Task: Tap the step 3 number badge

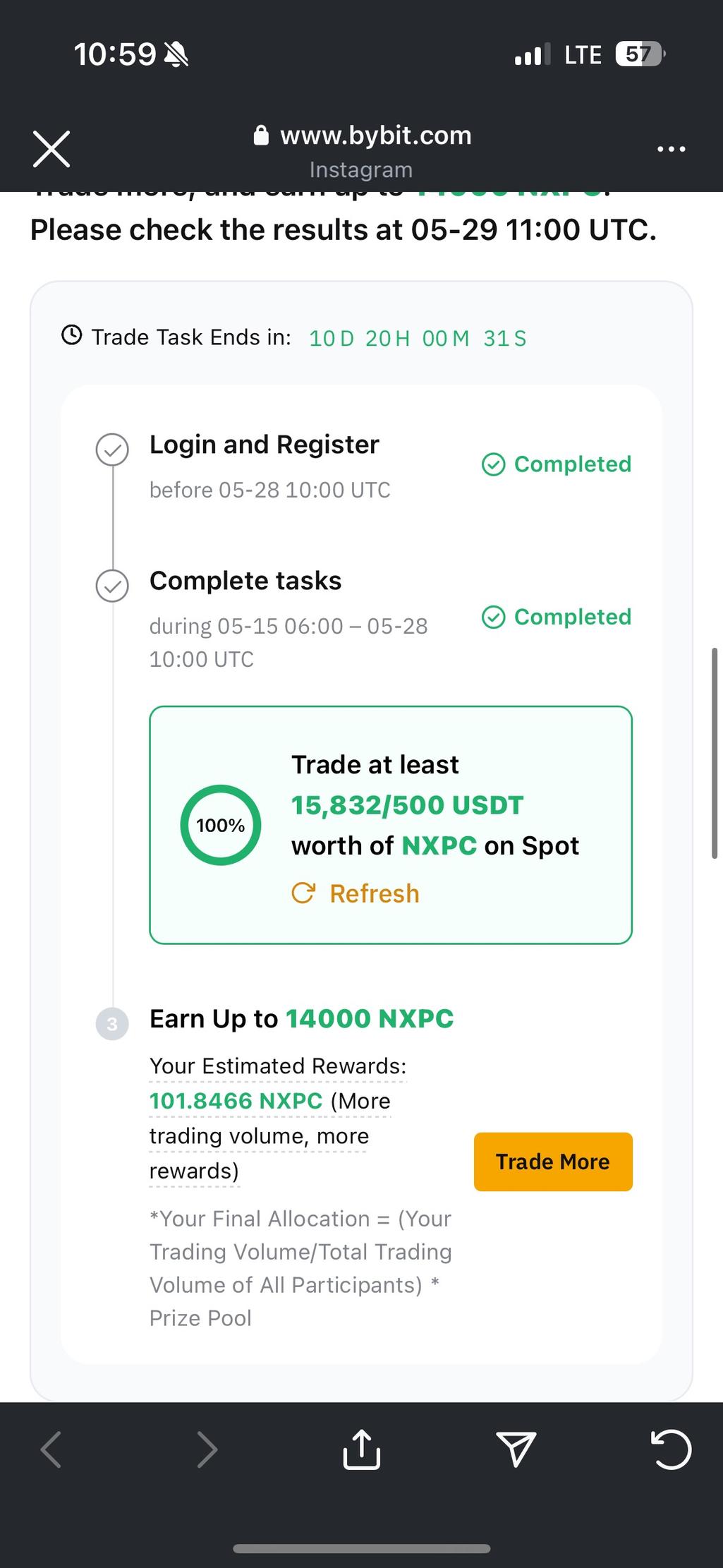Action: pyautogui.click(x=112, y=1023)
